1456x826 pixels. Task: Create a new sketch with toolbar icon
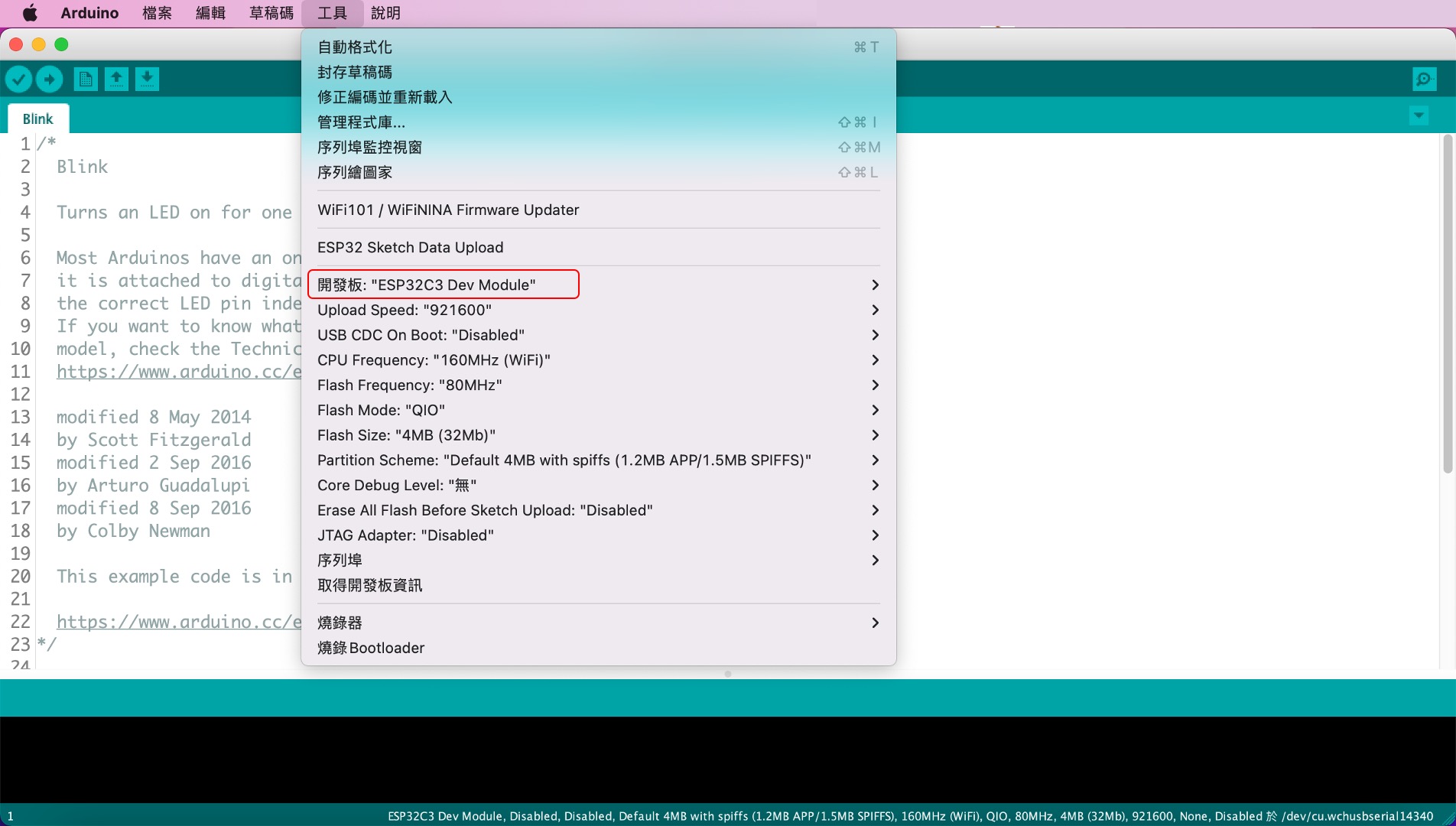click(86, 79)
